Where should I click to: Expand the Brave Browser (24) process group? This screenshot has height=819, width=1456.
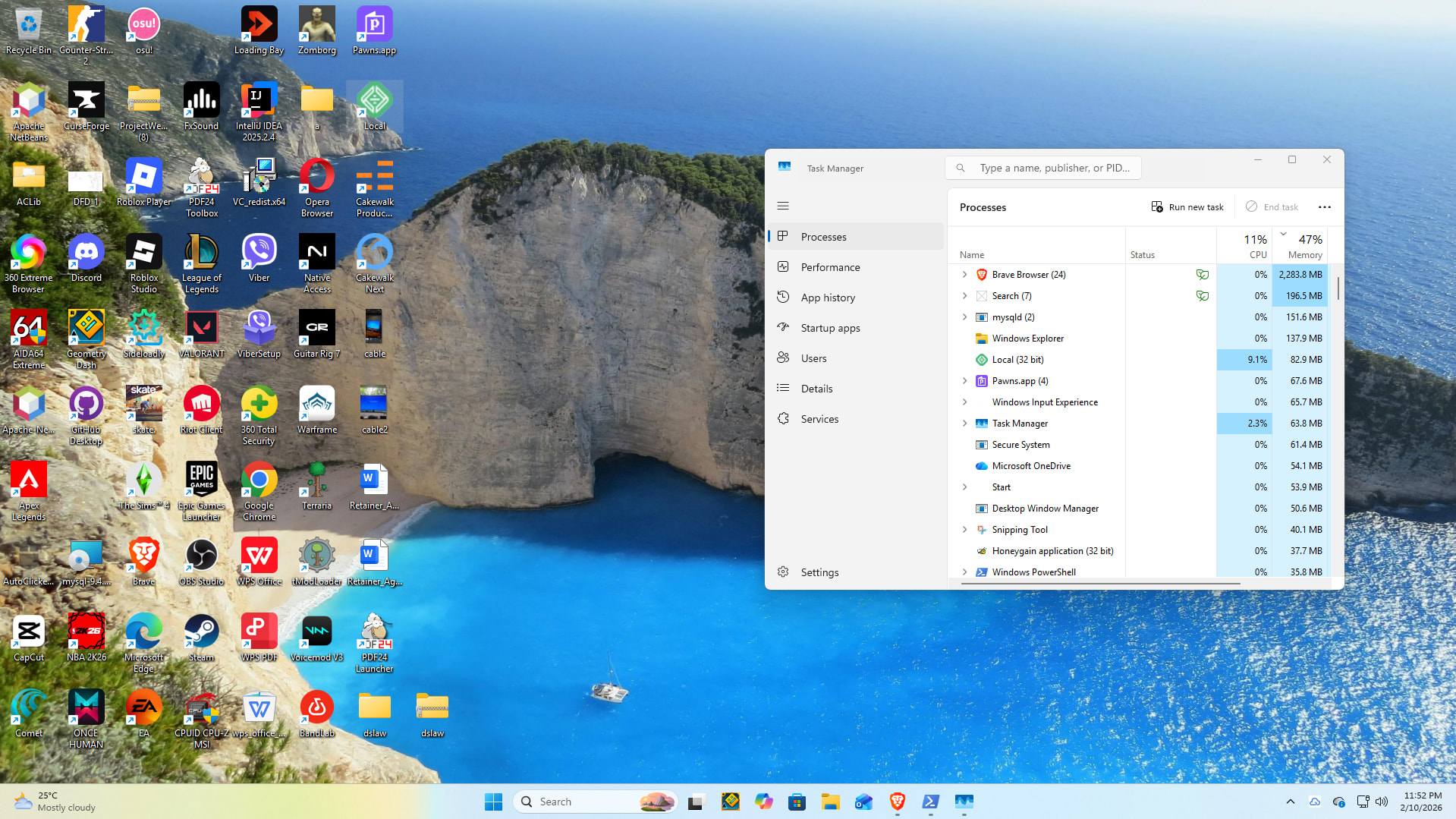[x=964, y=275]
